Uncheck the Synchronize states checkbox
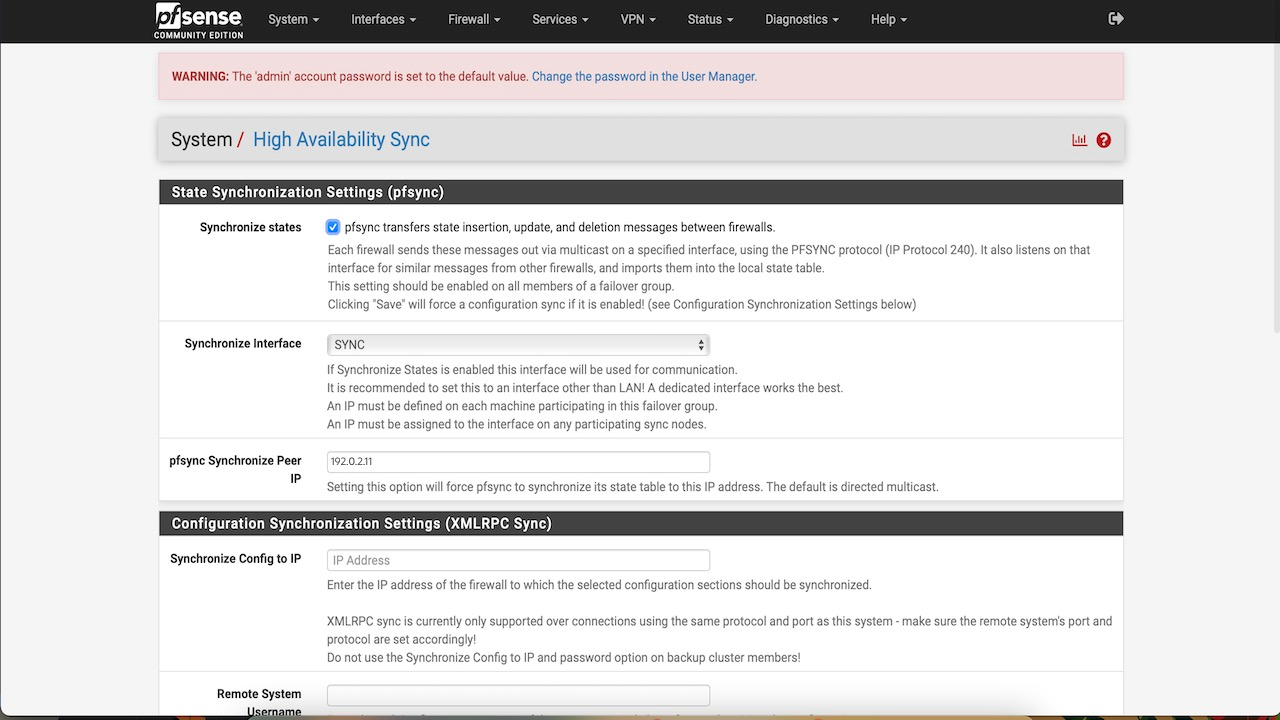Viewport: 1280px width, 720px height. click(332, 227)
